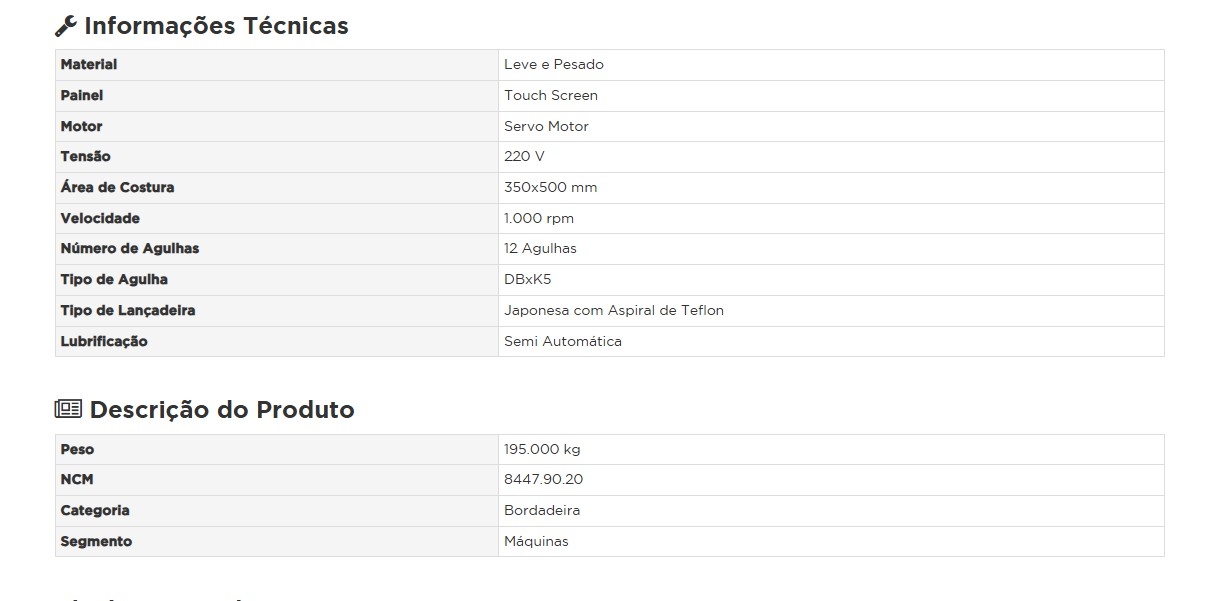
Task: Click the Material row label
Action: [89, 65]
